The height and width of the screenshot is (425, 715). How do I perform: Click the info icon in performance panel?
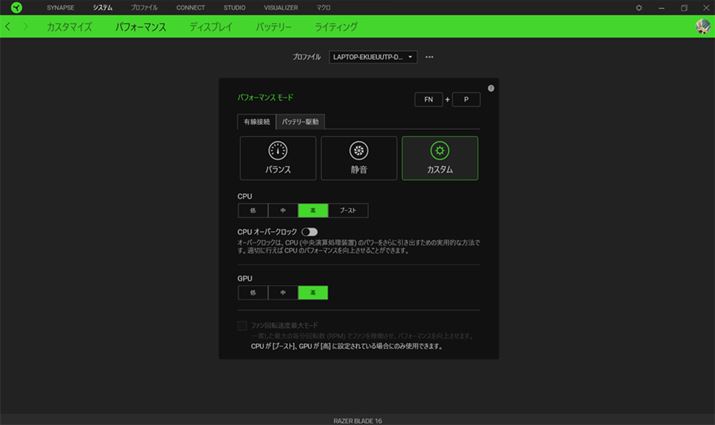[x=491, y=88]
